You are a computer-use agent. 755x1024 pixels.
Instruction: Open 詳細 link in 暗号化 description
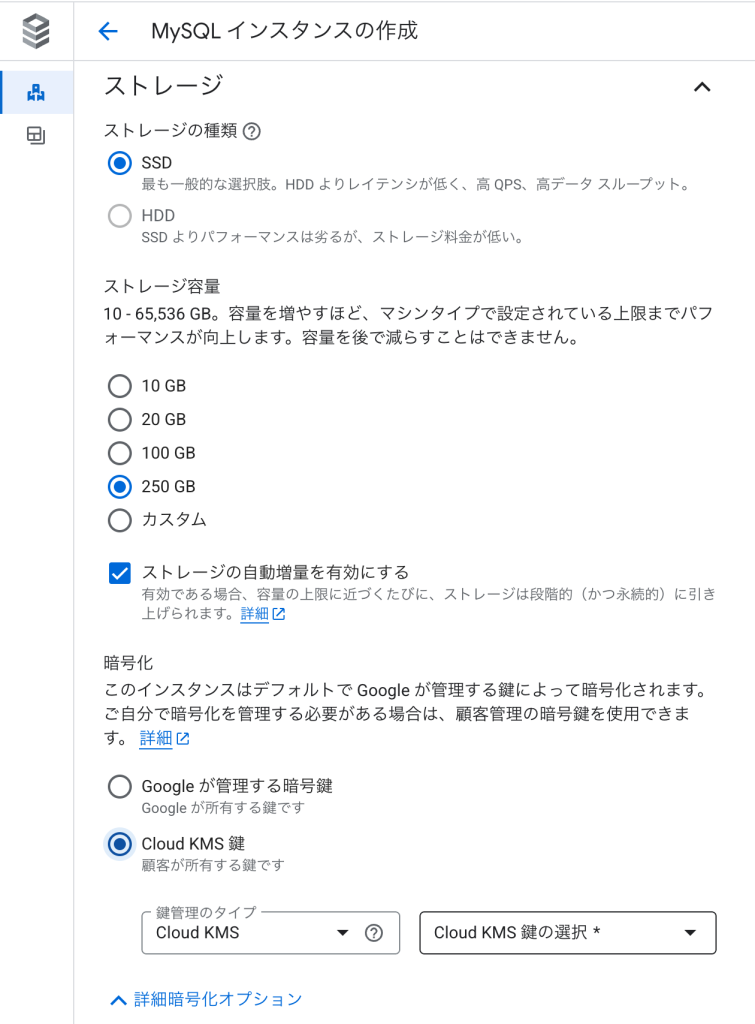coord(155,739)
